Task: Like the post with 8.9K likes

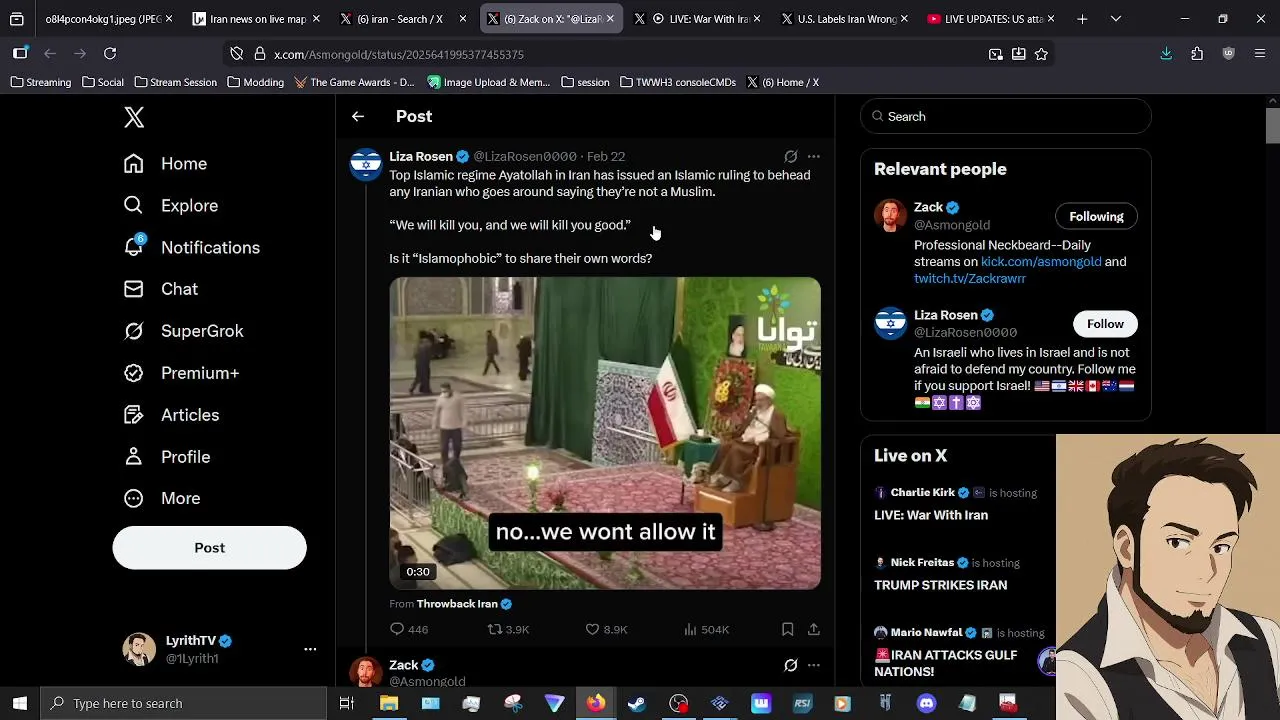Action: coord(606,629)
